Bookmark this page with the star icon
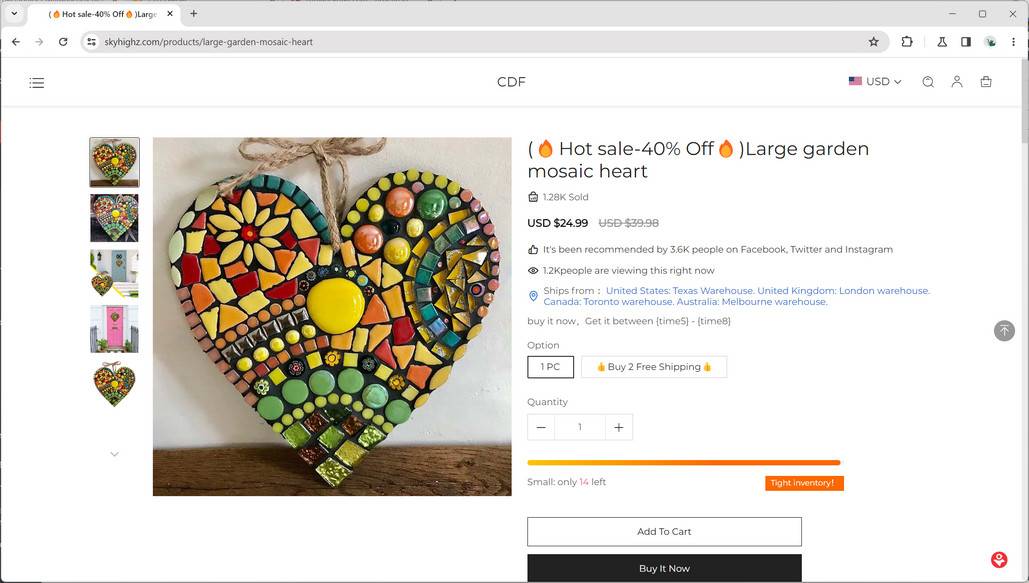Screen dimensions: 1029x583 pyautogui.click(x=873, y=42)
